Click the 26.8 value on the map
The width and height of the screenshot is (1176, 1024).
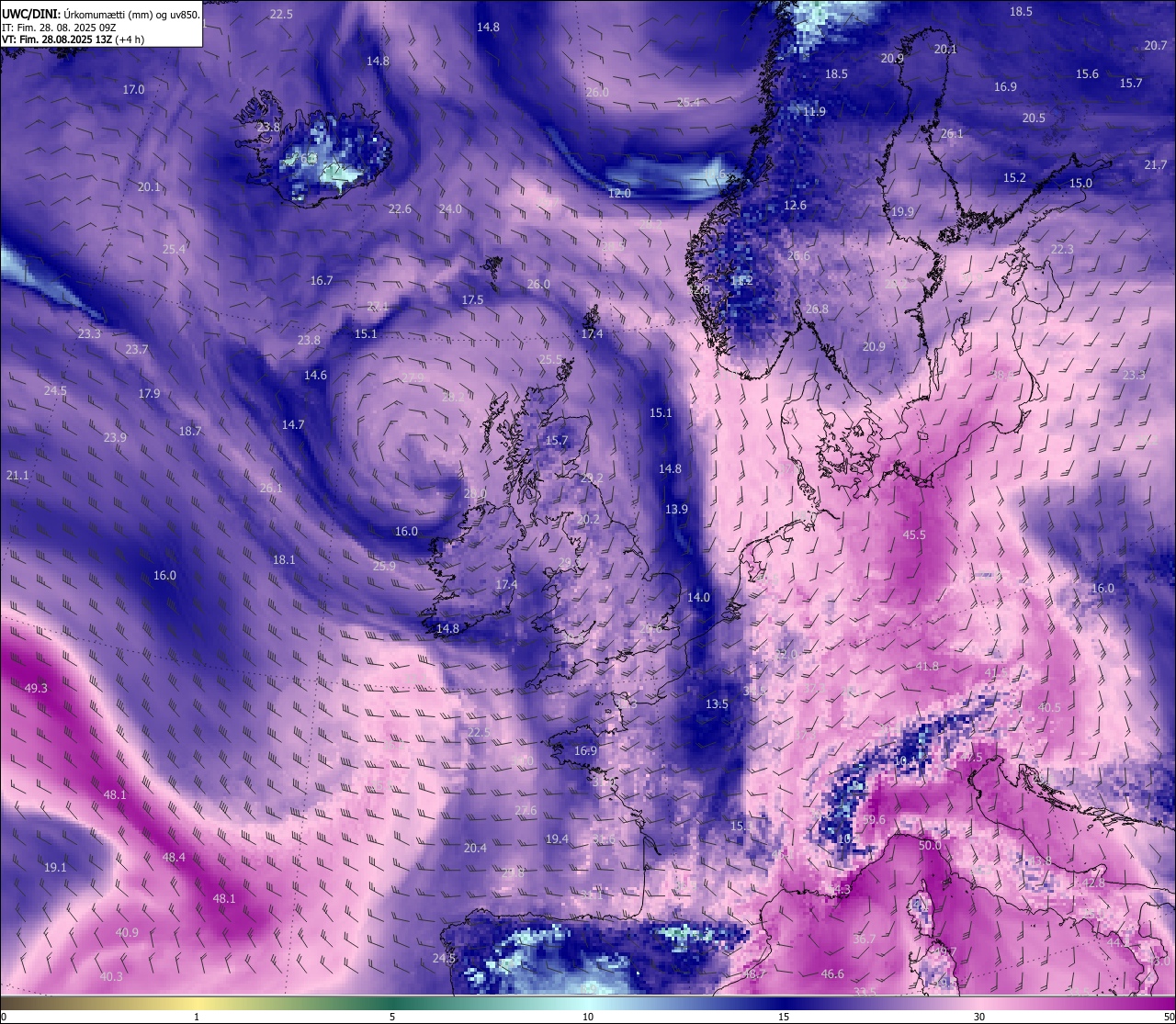[x=817, y=309]
